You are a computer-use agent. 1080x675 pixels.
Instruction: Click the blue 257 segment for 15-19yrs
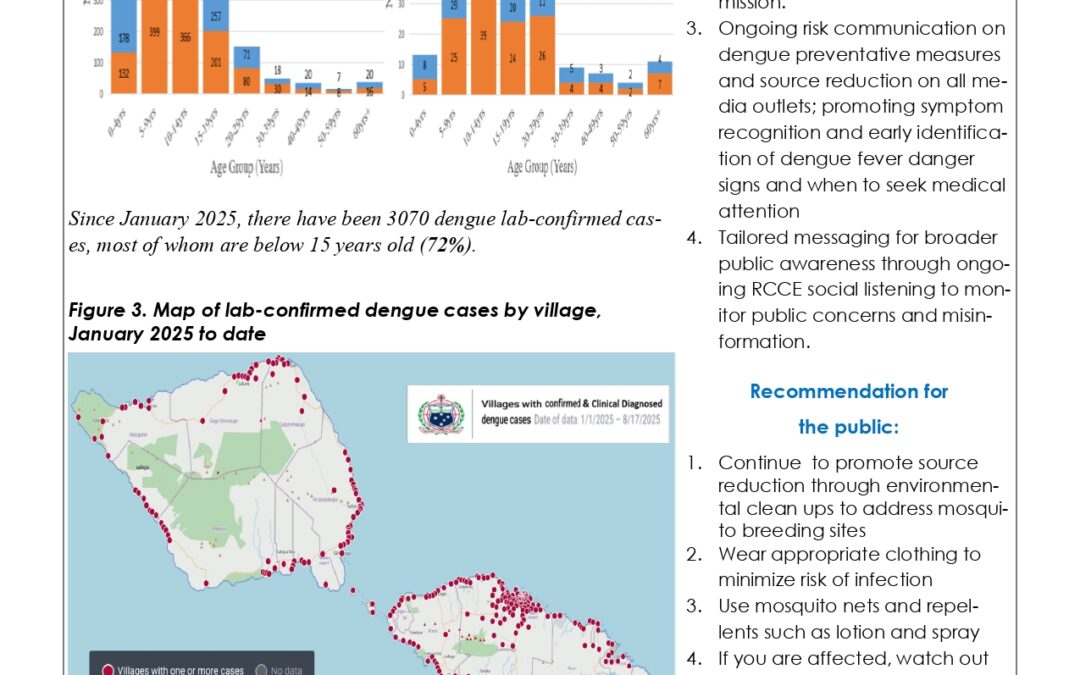pyautogui.click(x=215, y=17)
